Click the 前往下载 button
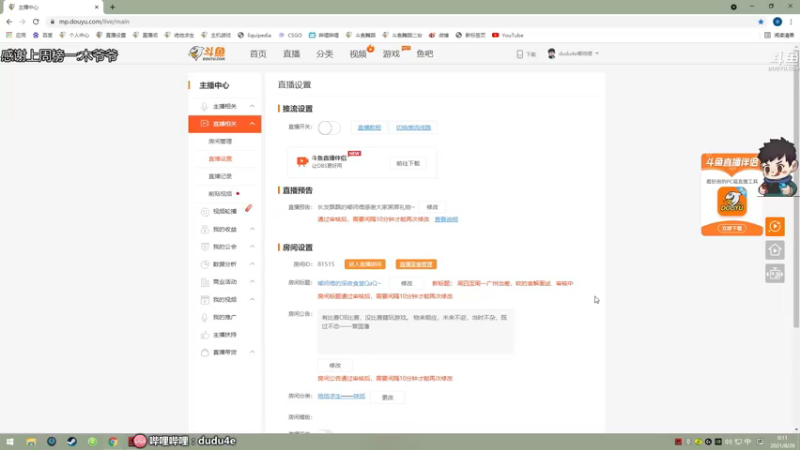The image size is (800, 450). point(408,163)
